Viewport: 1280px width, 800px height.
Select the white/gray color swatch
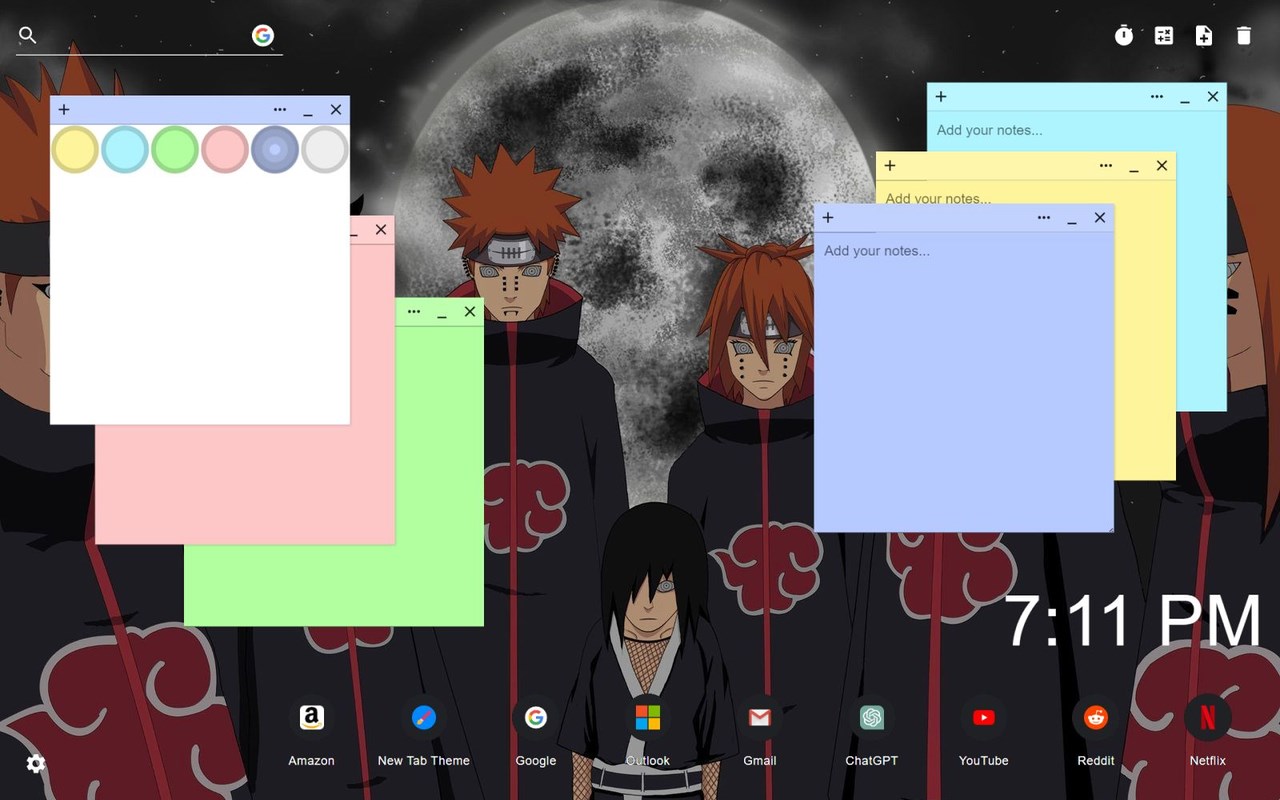tap(325, 149)
